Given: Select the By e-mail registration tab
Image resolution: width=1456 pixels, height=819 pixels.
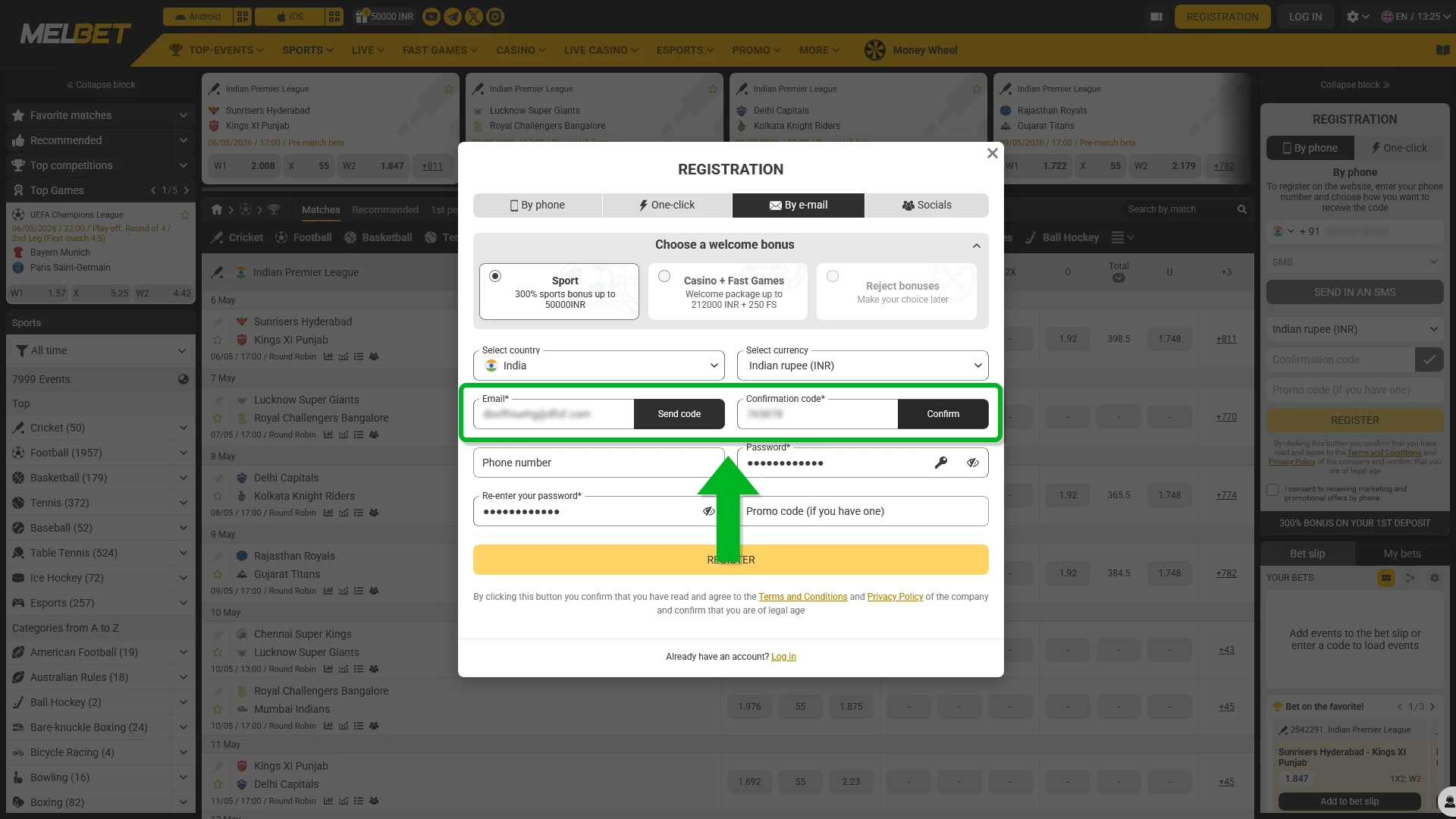Looking at the screenshot, I should [799, 206].
